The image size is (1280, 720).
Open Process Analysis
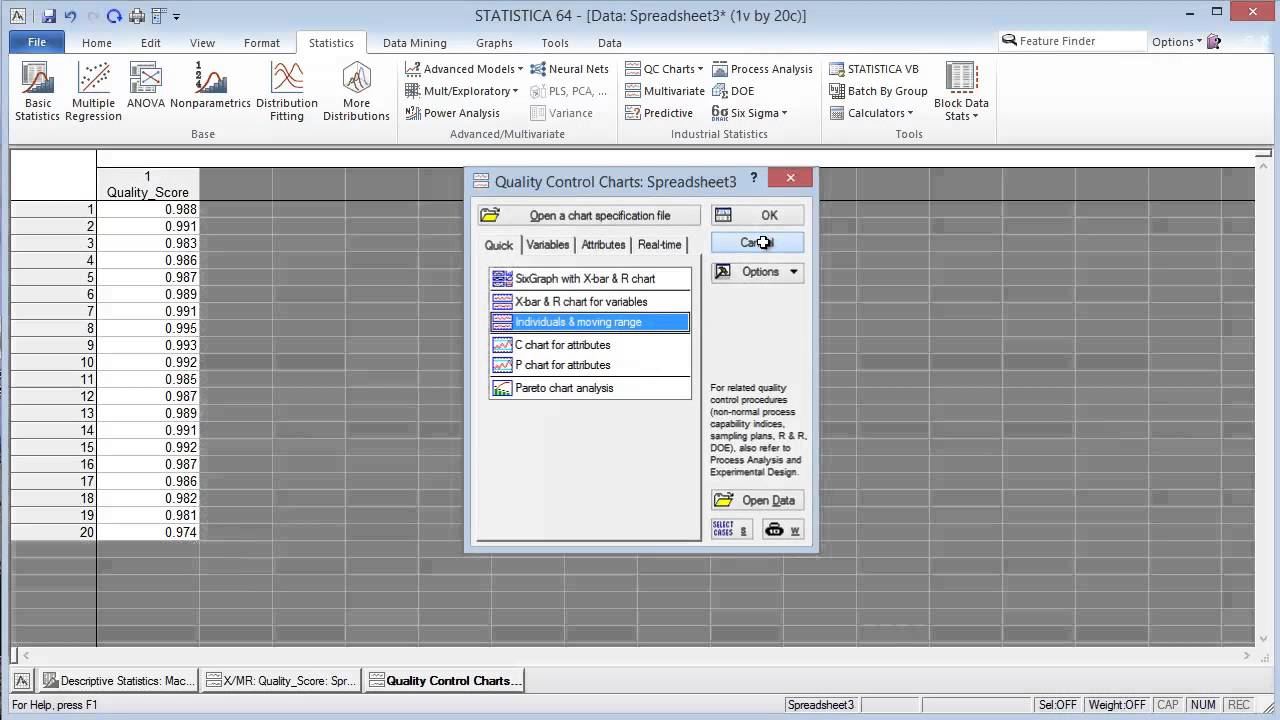point(762,69)
